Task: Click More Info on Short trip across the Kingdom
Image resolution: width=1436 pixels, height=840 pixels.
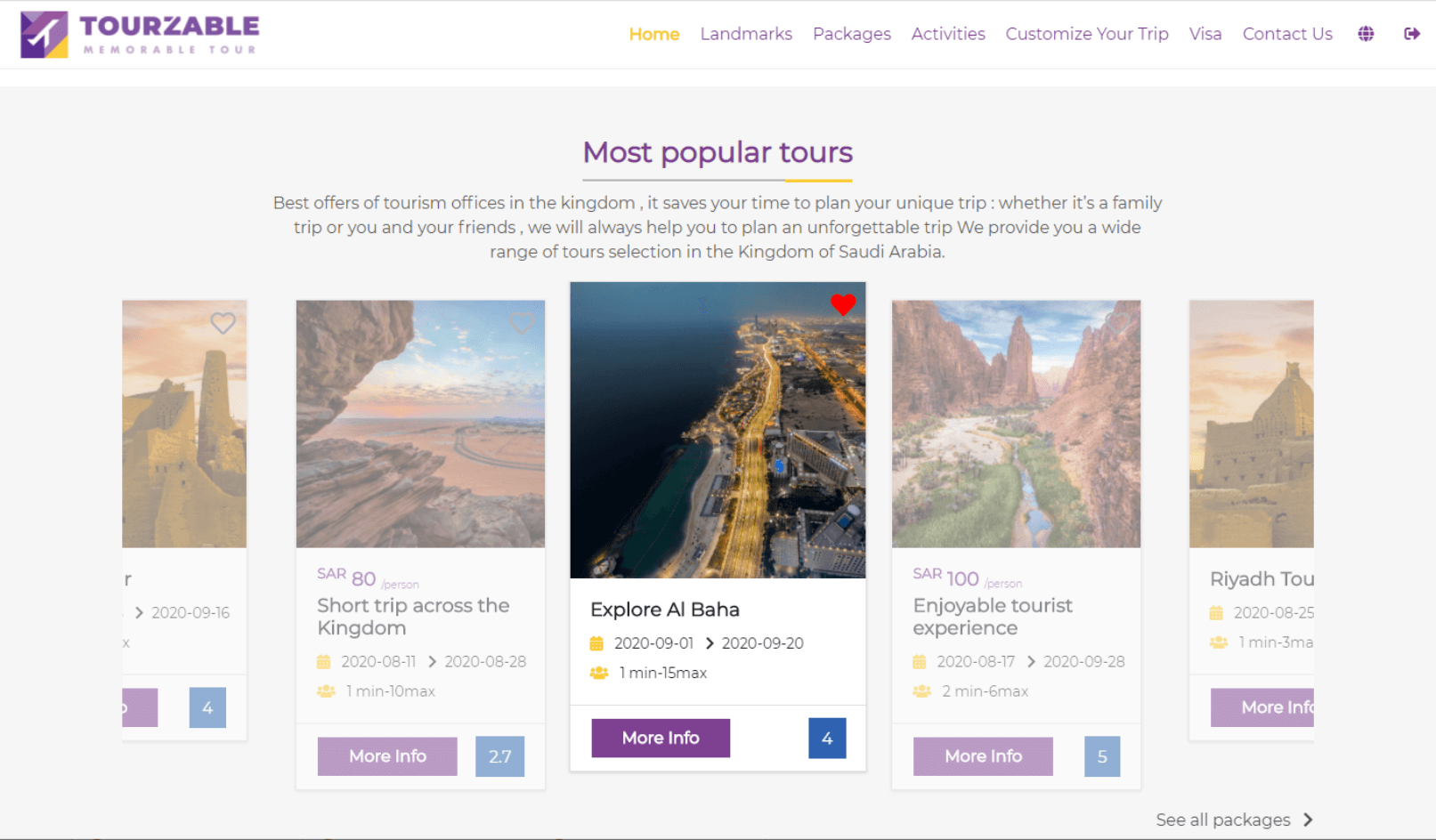Action: point(387,756)
